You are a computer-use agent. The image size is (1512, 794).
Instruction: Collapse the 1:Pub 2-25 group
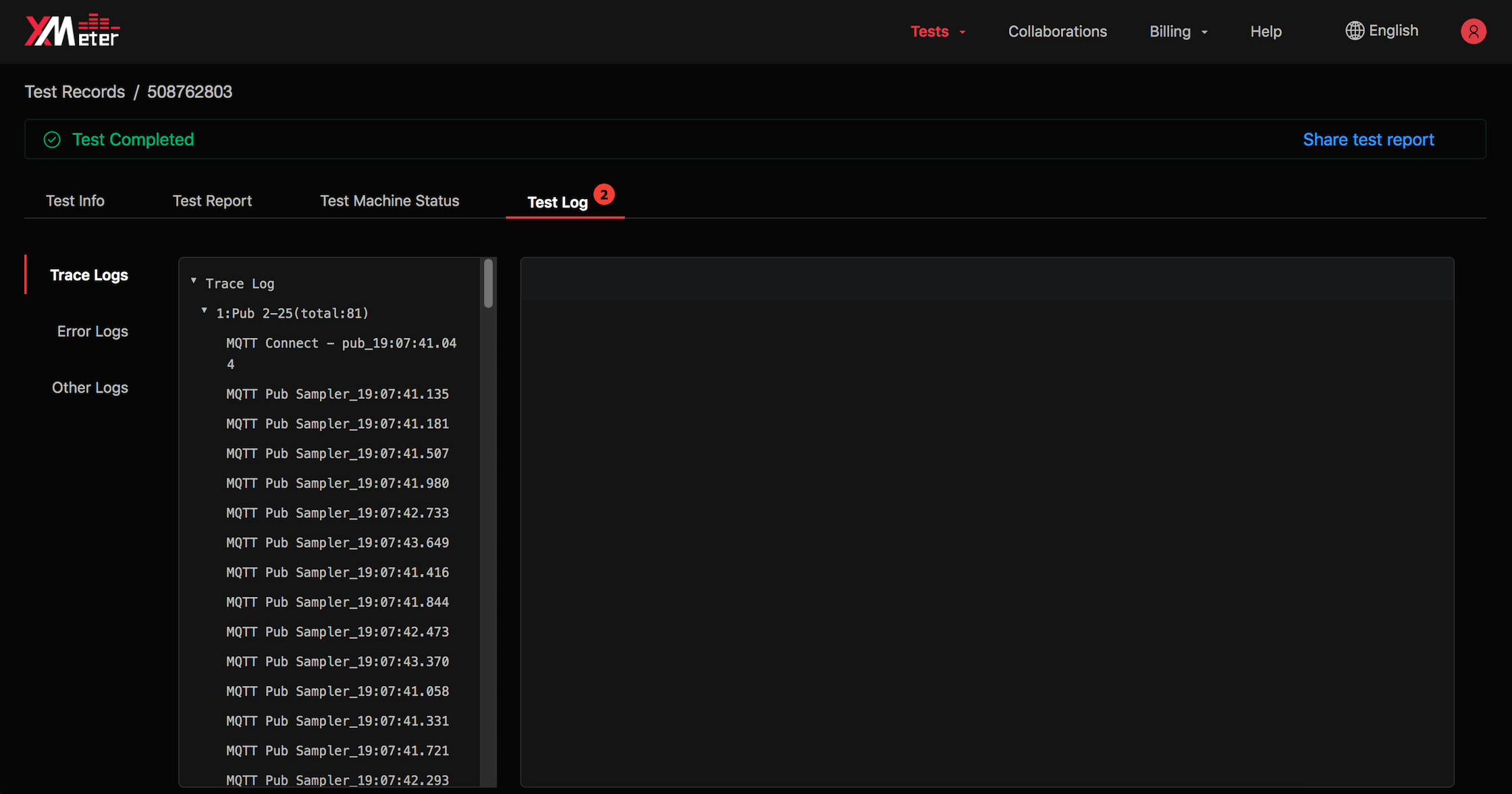pyautogui.click(x=205, y=311)
